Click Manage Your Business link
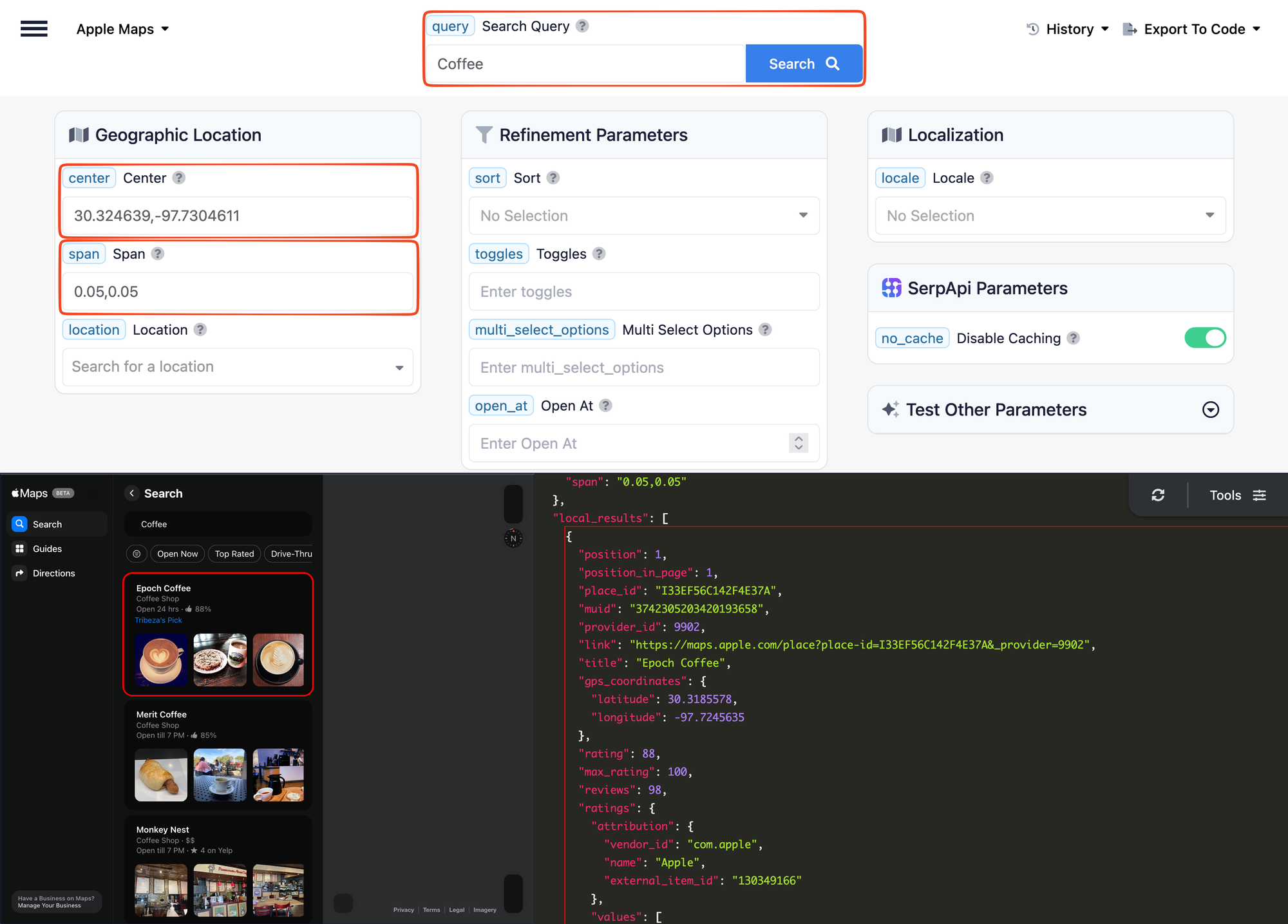The height and width of the screenshot is (924, 1288). [x=50, y=905]
